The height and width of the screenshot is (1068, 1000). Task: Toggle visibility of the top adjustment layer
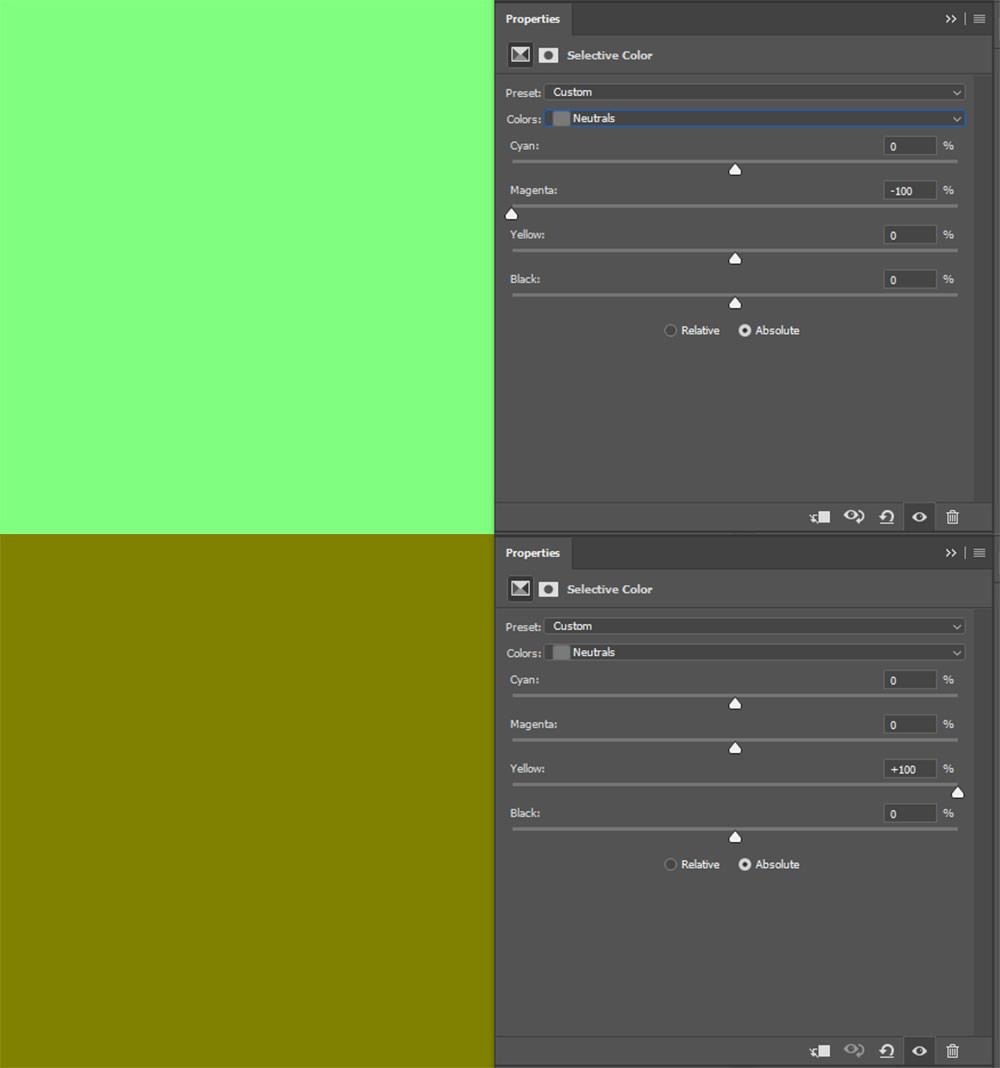click(x=919, y=517)
